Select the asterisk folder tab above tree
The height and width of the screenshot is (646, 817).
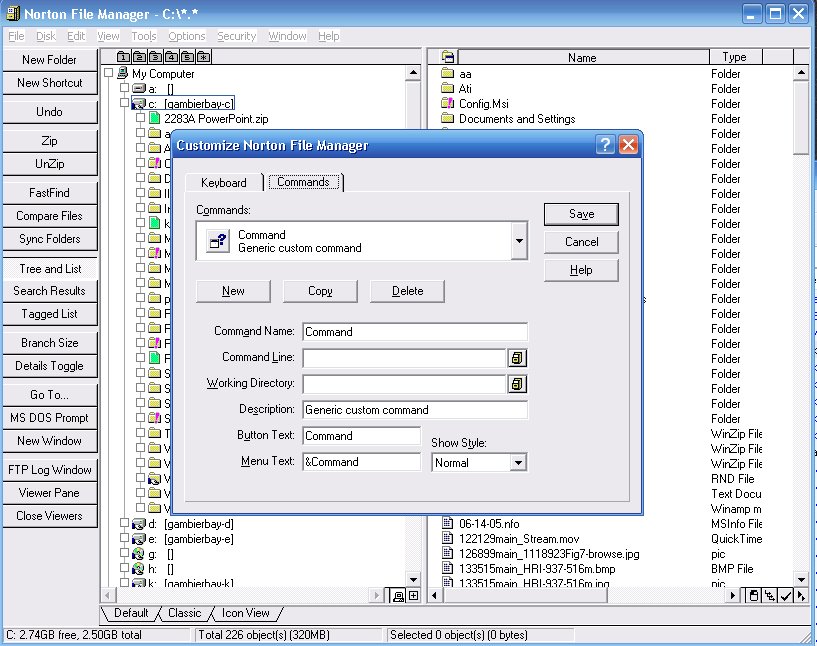pyautogui.click(x=204, y=57)
